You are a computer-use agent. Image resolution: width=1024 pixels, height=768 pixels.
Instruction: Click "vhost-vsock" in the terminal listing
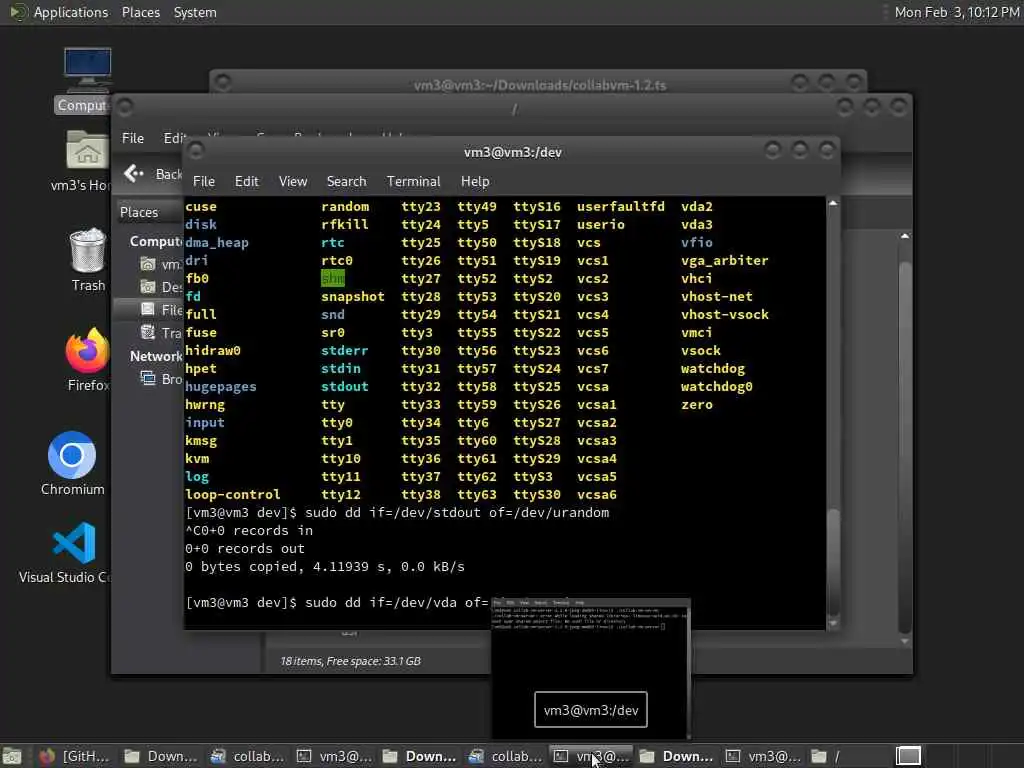[724, 314]
